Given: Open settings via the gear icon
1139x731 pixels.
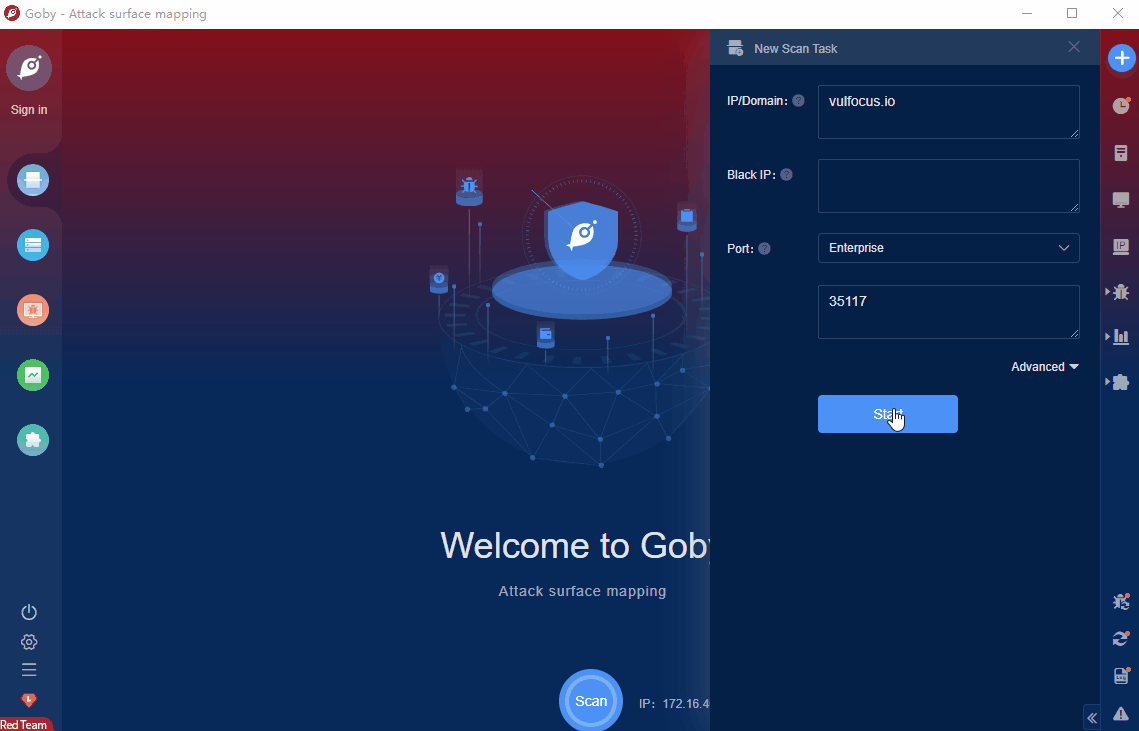Looking at the screenshot, I should (x=29, y=642).
